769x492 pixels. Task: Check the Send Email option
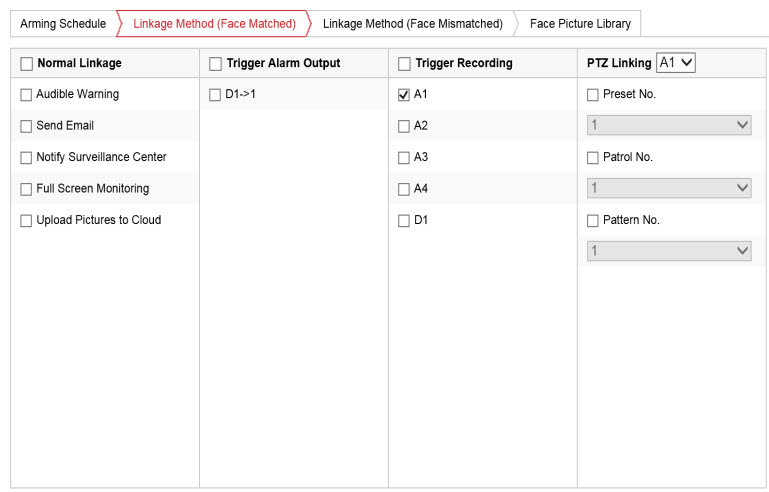coord(26,126)
